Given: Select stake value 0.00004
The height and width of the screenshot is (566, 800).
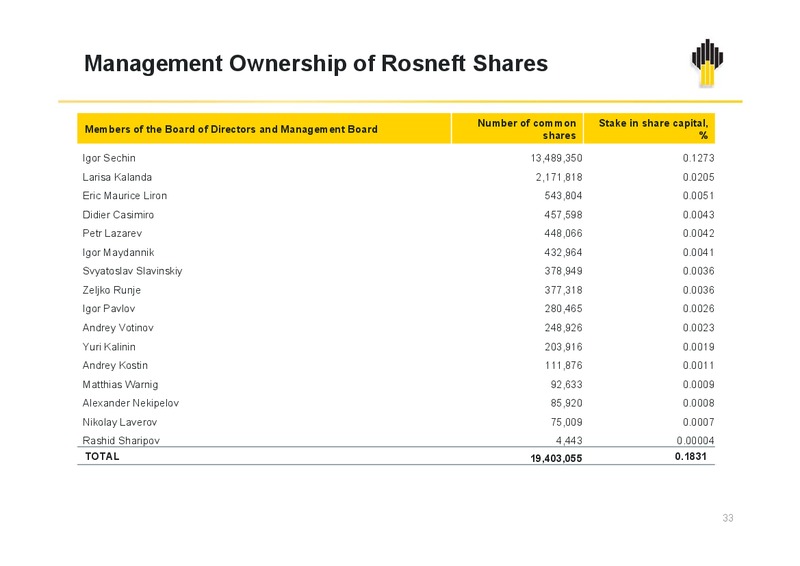Looking at the screenshot, I should click(695, 440).
